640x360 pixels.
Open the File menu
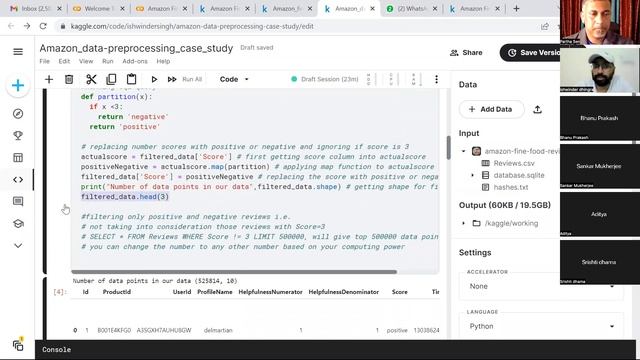point(44,61)
